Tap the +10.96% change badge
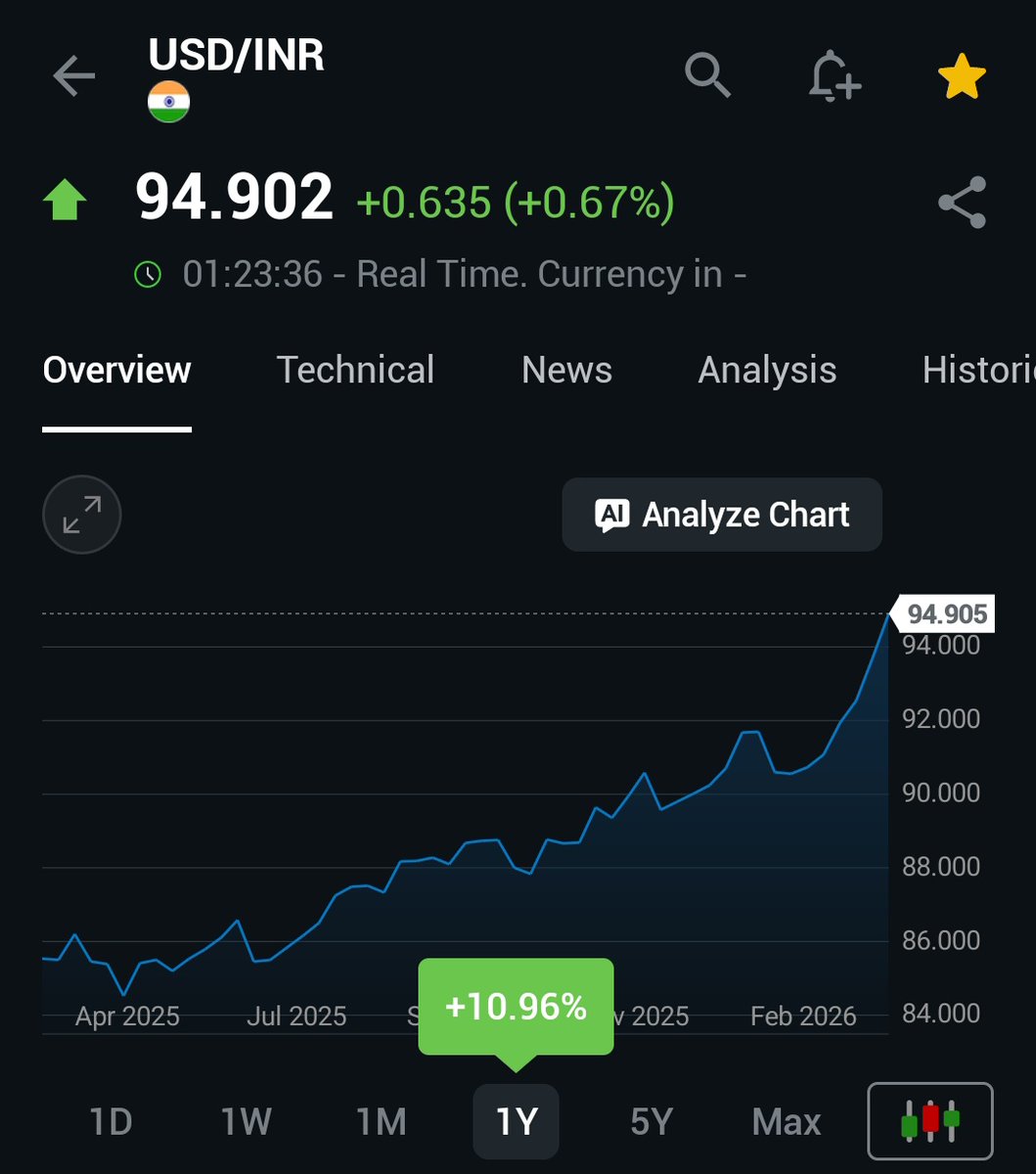Viewport: 1036px width, 1174px height. pyautogui.click(x=516, y=1007)
